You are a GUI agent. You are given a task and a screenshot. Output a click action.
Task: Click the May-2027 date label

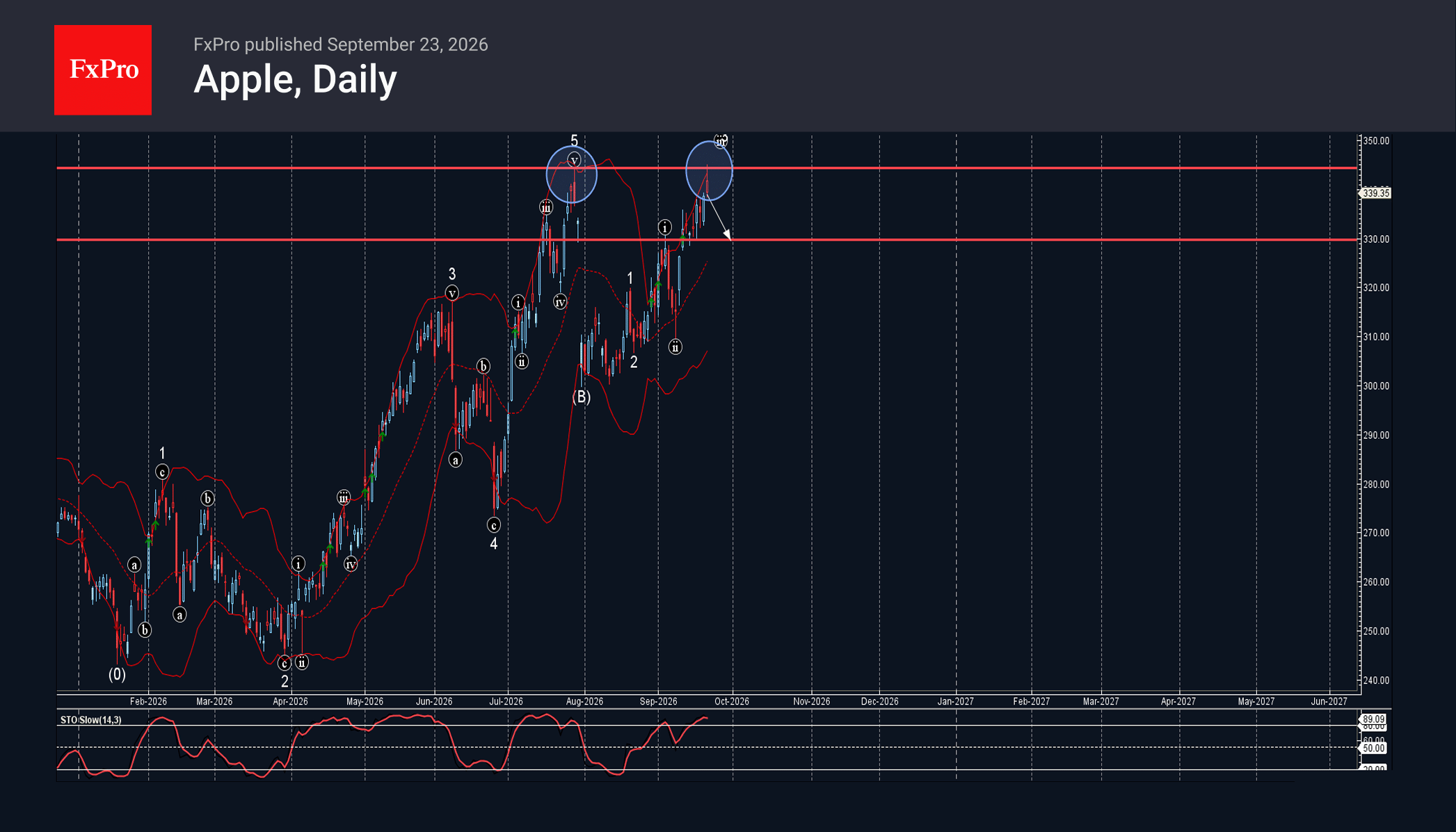click(x=1256, y=701)
